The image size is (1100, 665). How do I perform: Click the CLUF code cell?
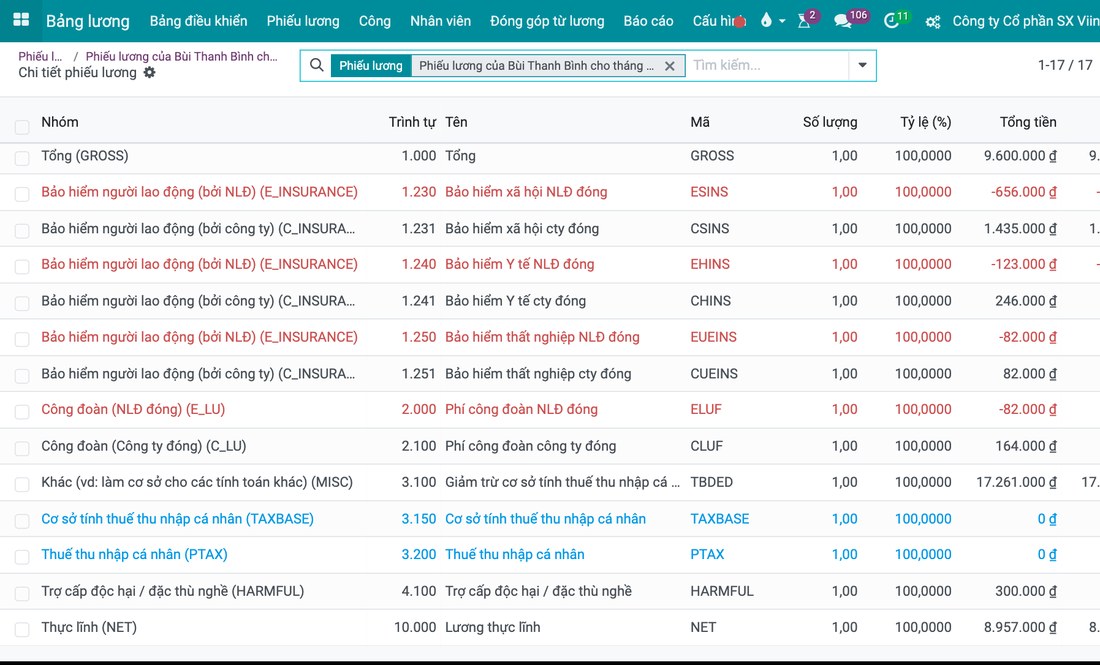click(706, 445)
